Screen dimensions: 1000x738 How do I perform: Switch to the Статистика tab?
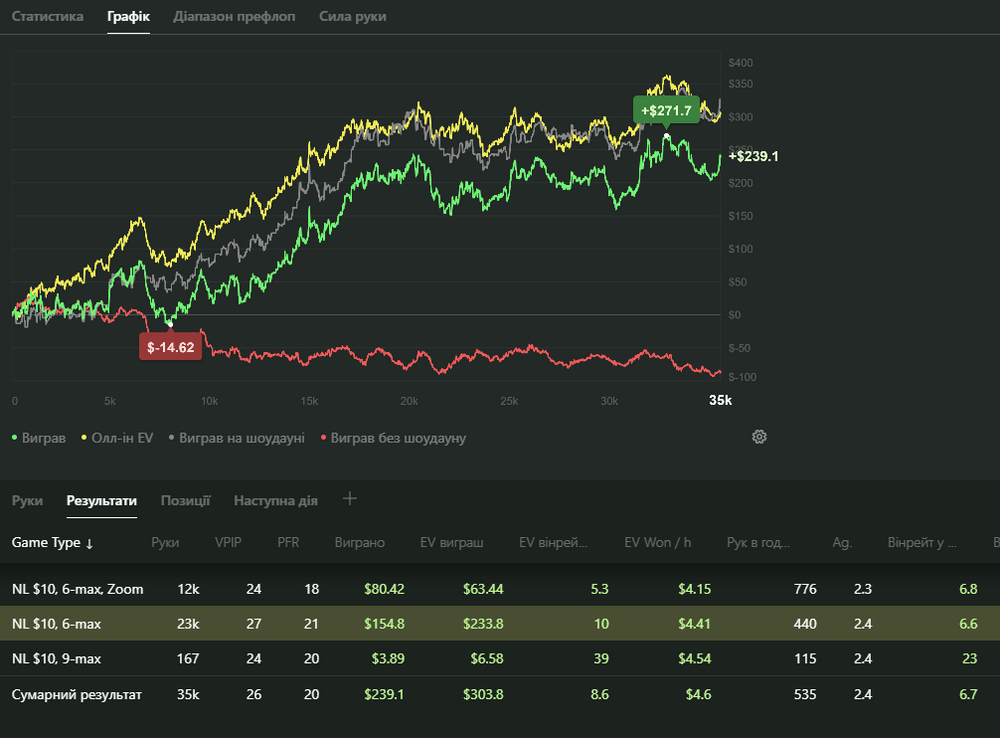point(47,17)
